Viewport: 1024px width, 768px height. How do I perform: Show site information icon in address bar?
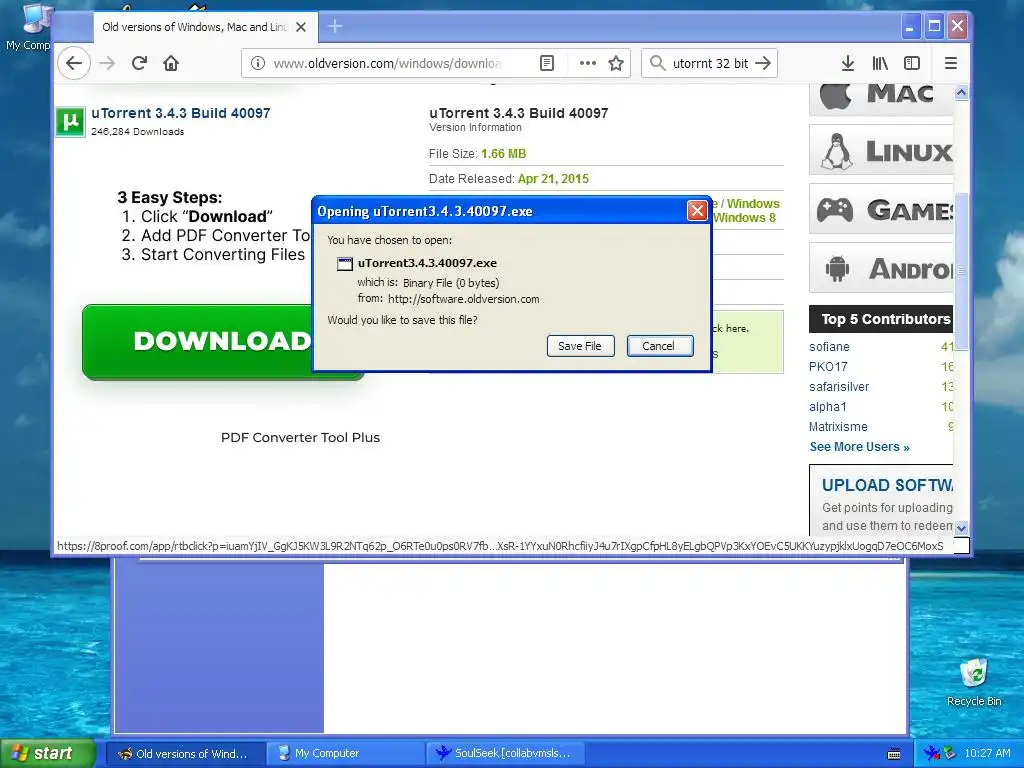[258, 63]
